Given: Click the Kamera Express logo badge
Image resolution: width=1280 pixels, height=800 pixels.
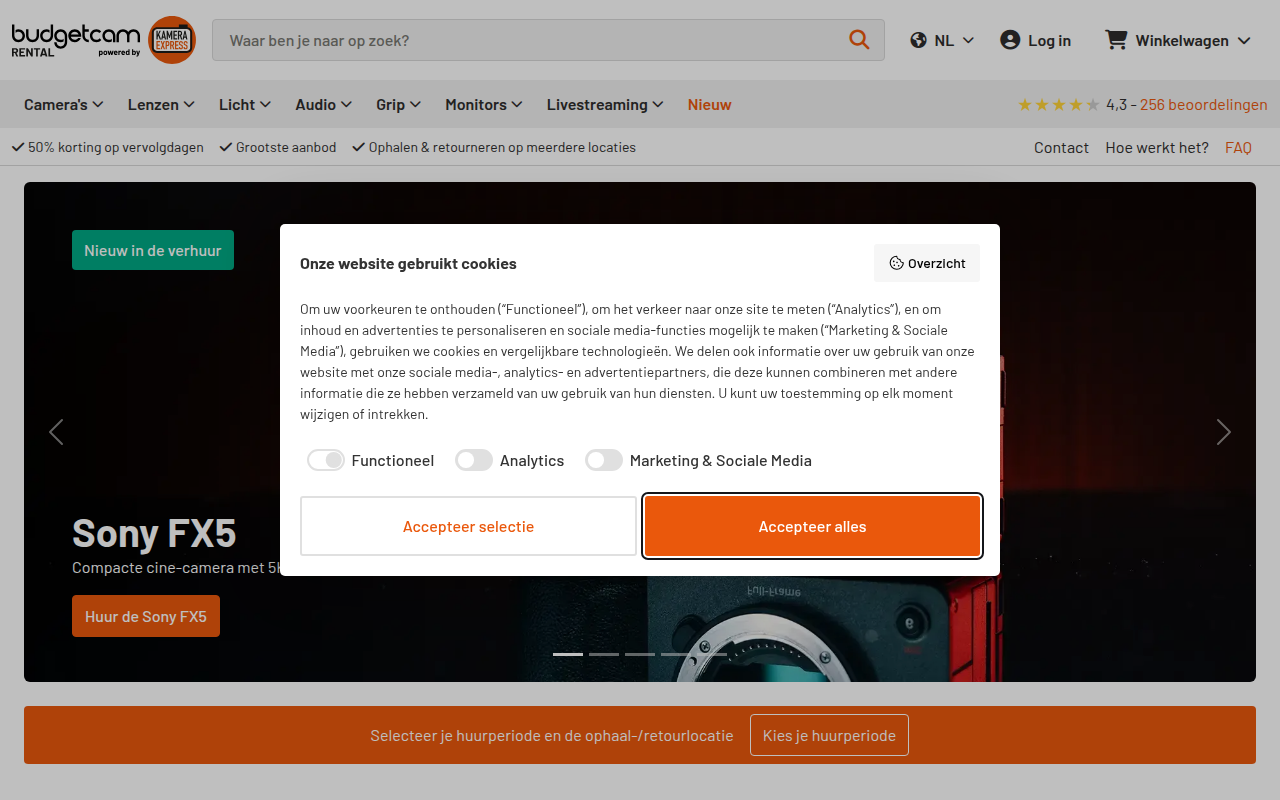Looking at the screenshot, I should tap(172, 40).
